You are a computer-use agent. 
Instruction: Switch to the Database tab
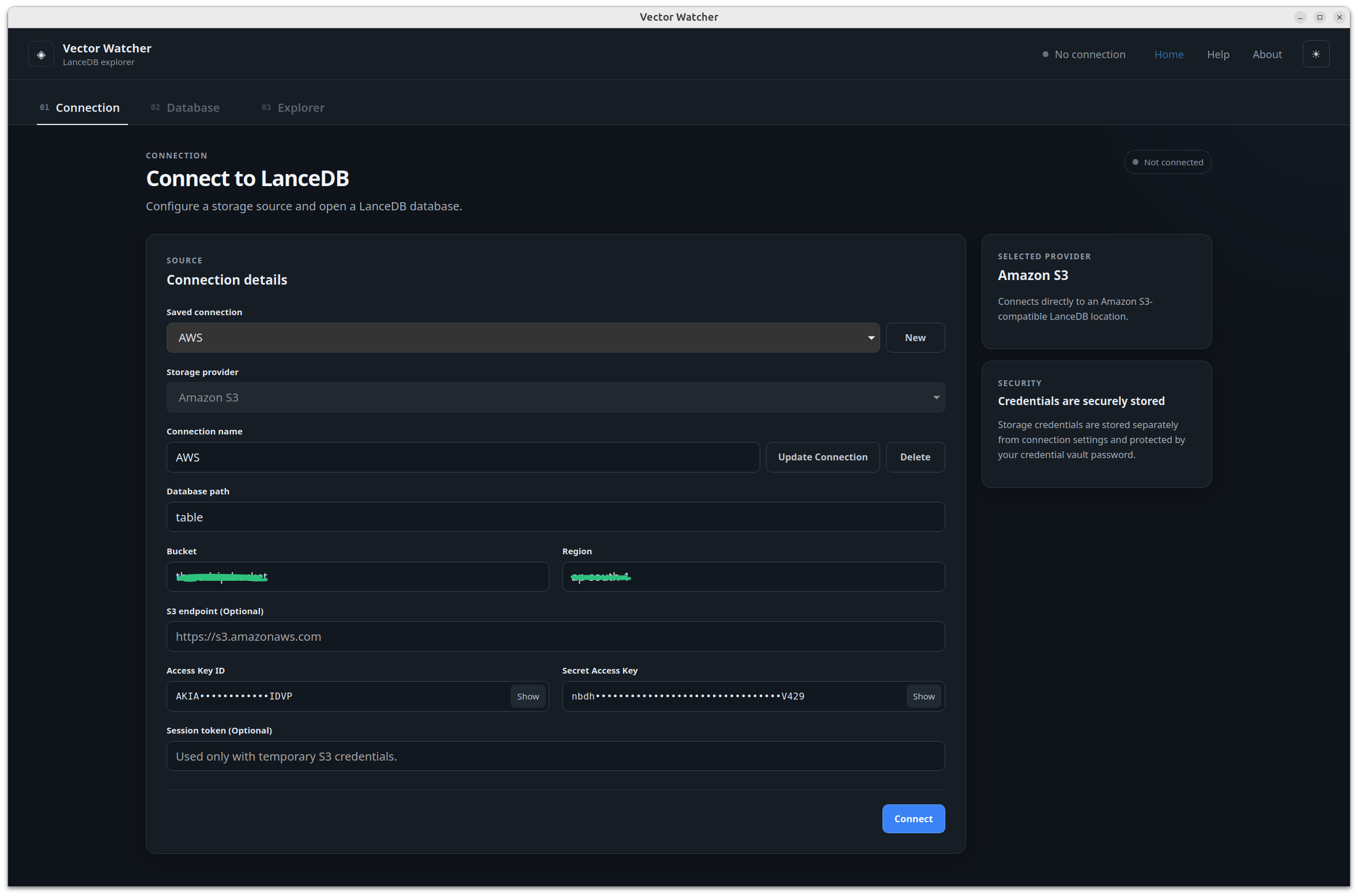(185, 108)
